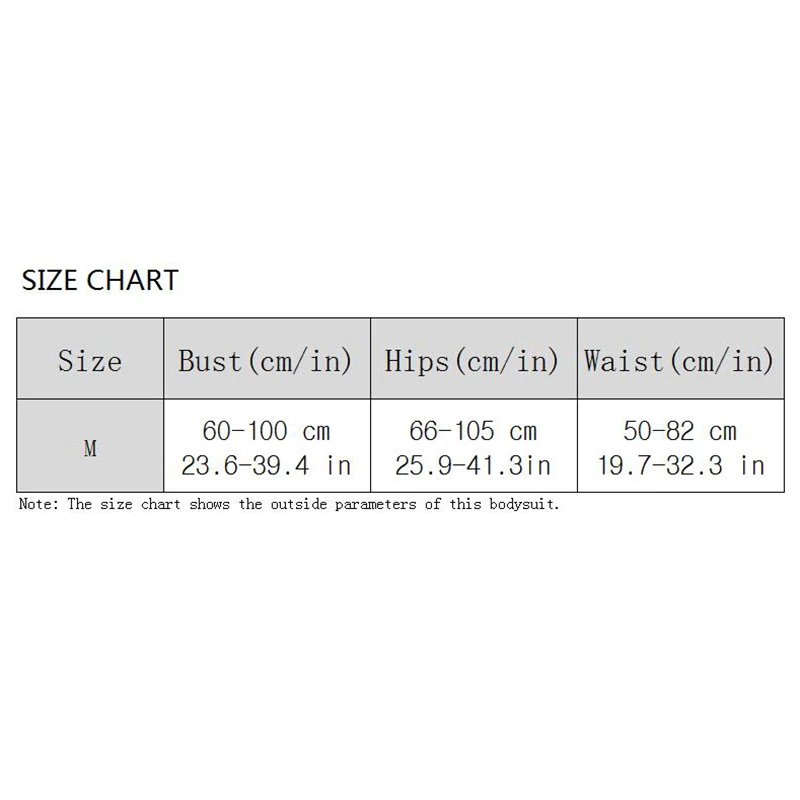
Task: Select the hips value 25.9-41.3in
Action: [x=472, y=465]
